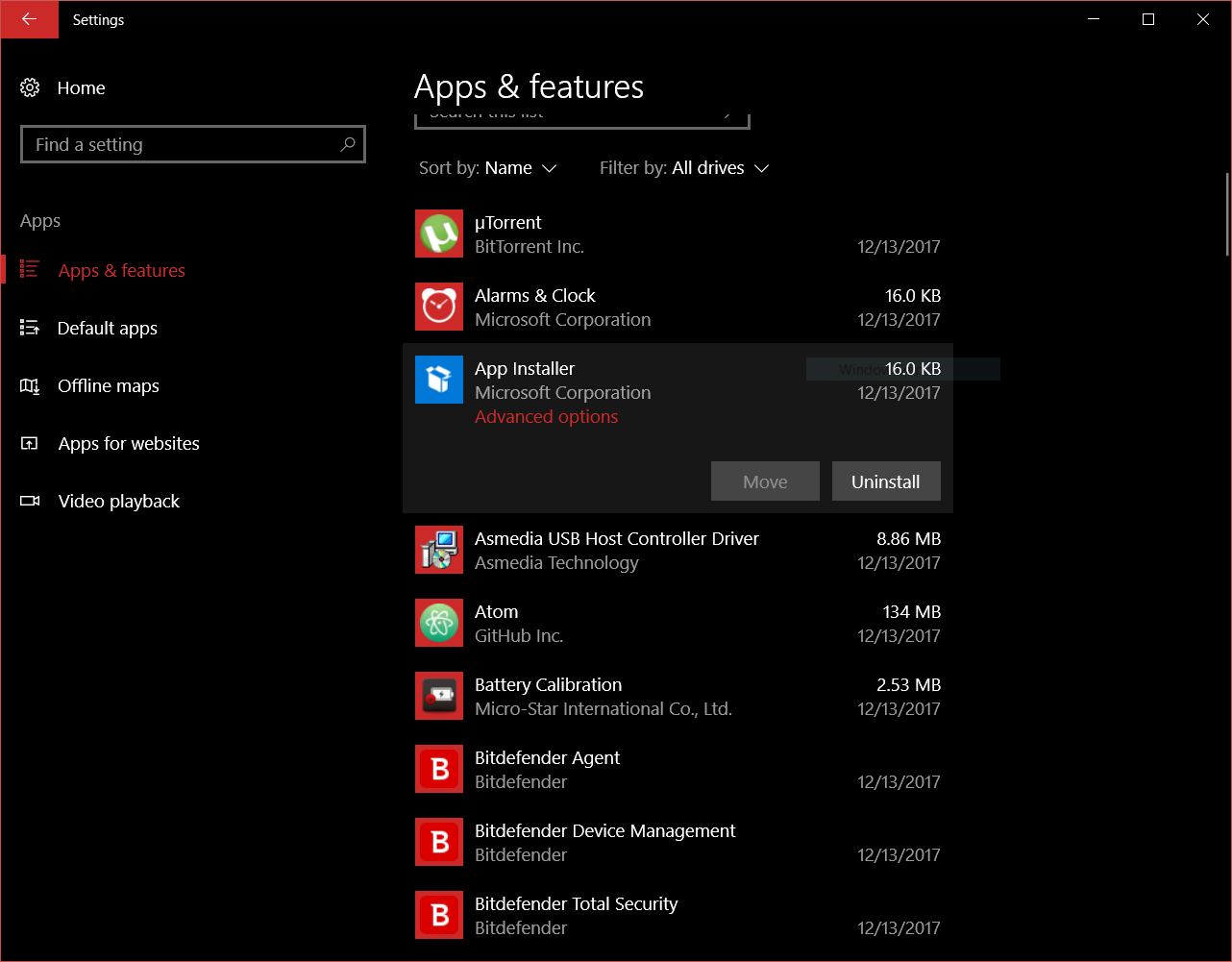Minimize the Settings window
1232x962 pixels.
pyautogui.click(x=1094, y=19)
